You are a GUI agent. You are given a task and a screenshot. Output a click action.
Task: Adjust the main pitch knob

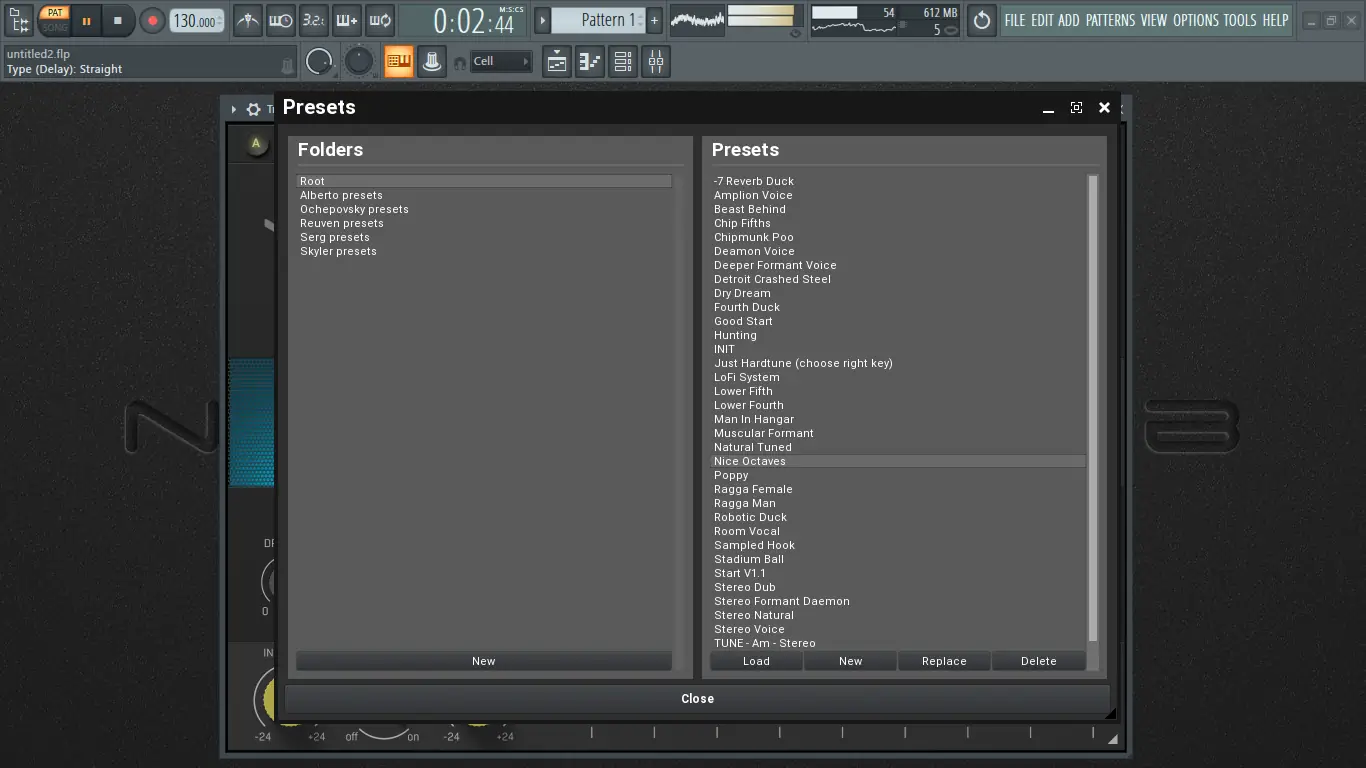pyautogui.click(x=359, y=62)
